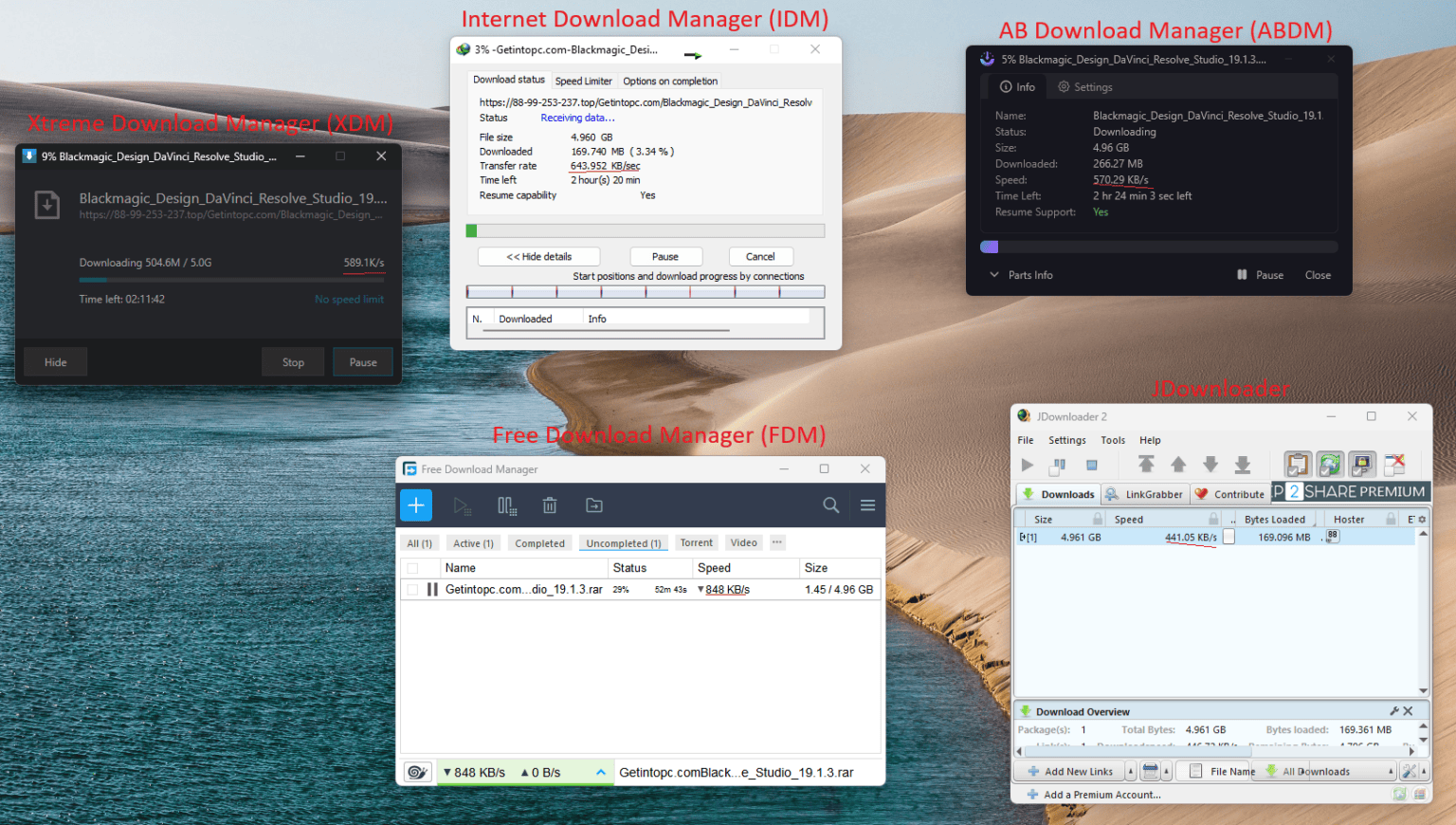1456x825 pixels.
Task: Select the trash/delete icon in FDM toolbar
Action: coord(550,504)
